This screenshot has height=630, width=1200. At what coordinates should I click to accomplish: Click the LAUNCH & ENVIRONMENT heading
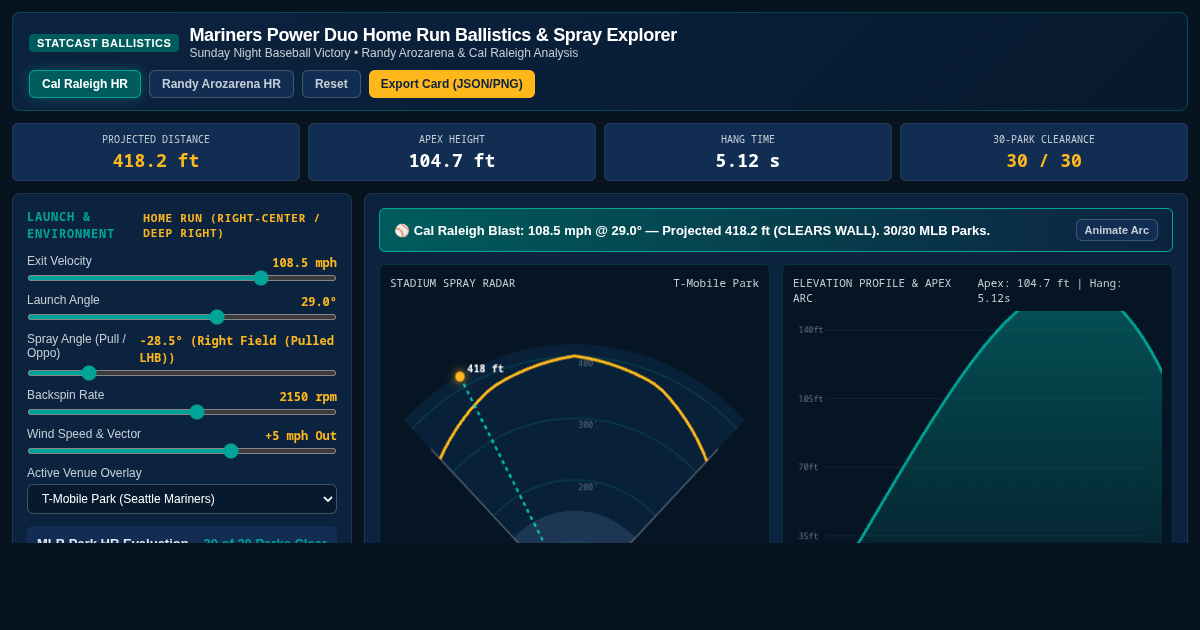tap(71, 225)
